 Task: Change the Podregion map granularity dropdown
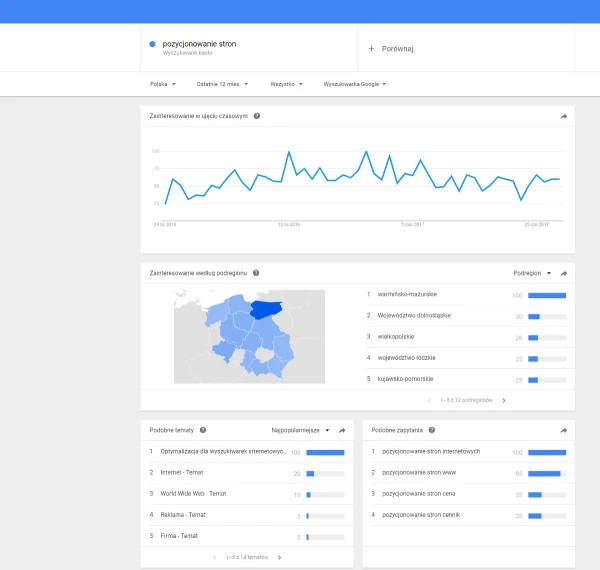(x=532, y=273)
